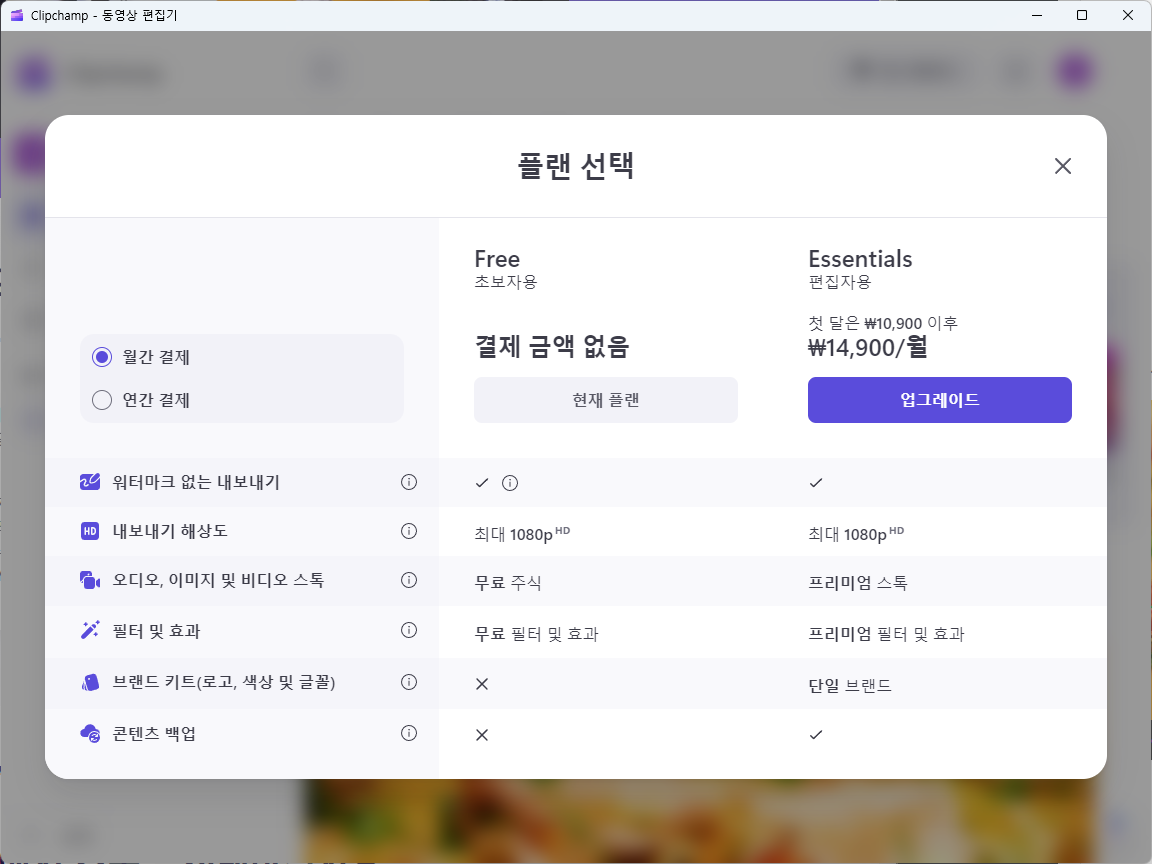This screenshot has height=864, width=1152.
Task: Click the 플랜 선택 dialog title
Action: pos(576,166)
